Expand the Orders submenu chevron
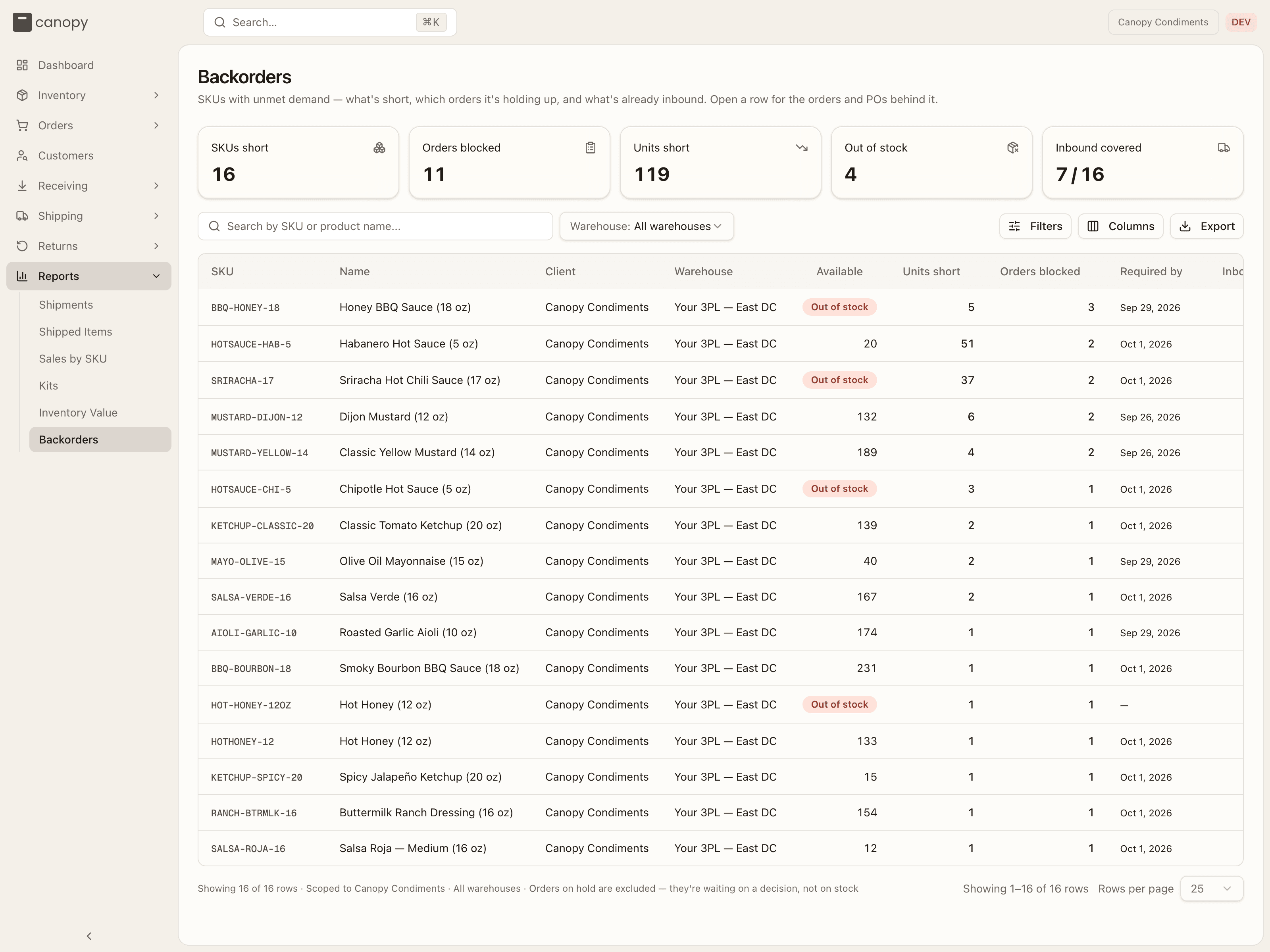 (156, 125)
